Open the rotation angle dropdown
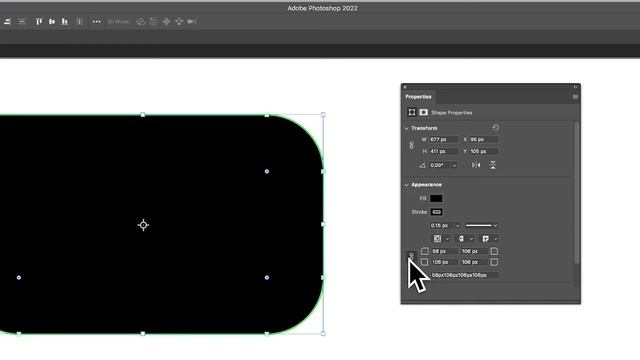640x360 pixels. (454, 165)
